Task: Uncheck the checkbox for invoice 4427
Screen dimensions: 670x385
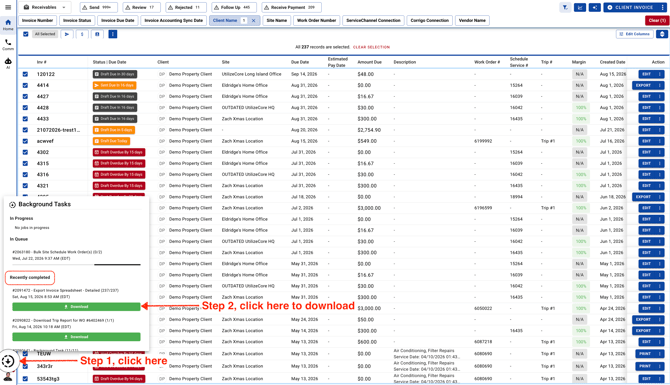Action: click(x=25, y=97)
